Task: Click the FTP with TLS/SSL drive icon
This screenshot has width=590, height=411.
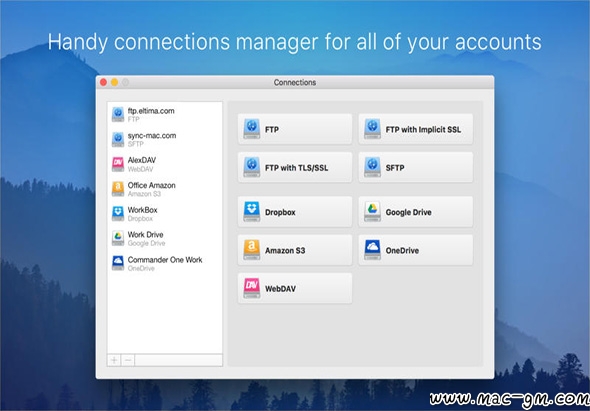Action: tap(252, 167)
